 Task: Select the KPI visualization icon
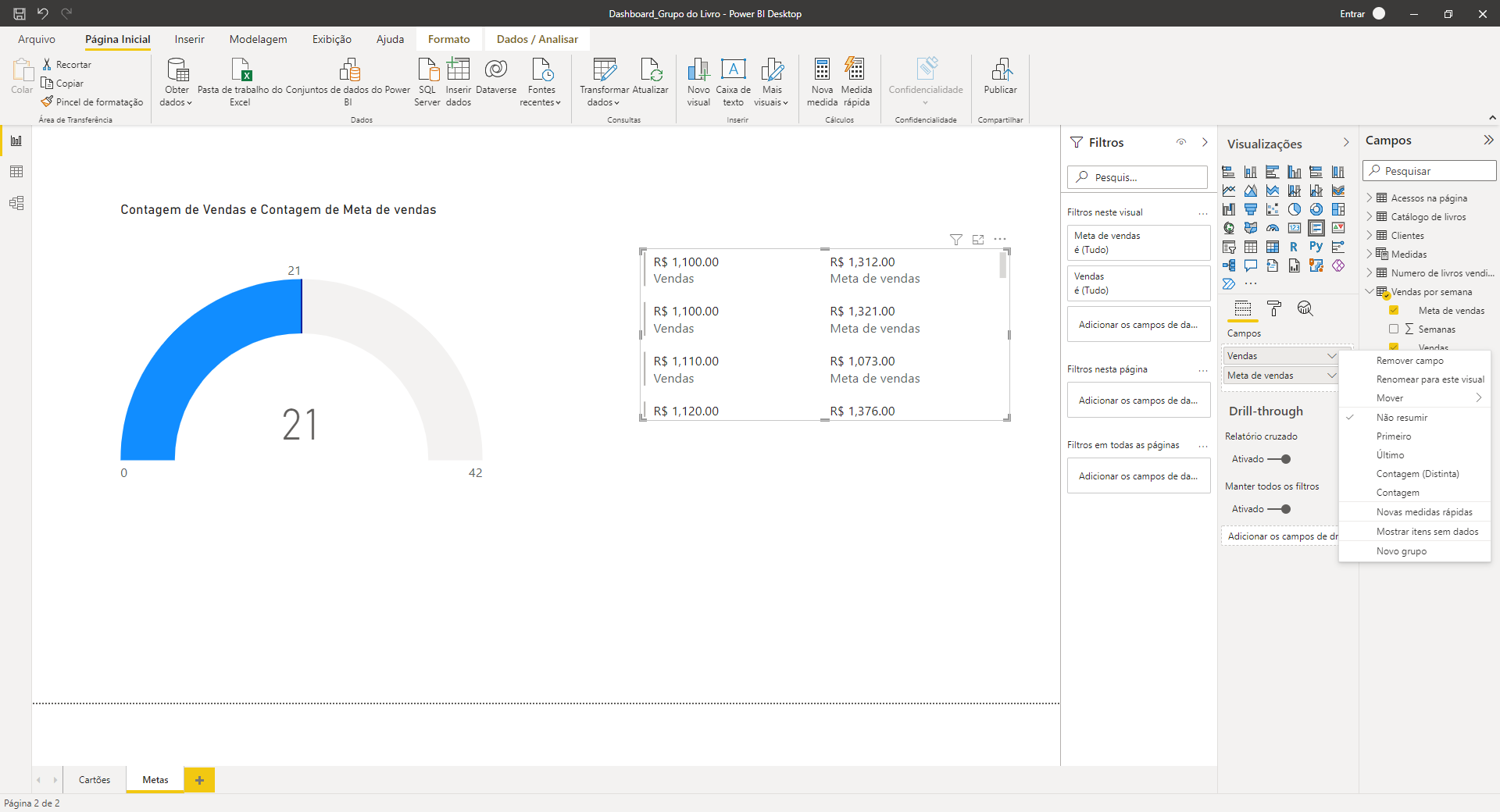[1338, 228]
